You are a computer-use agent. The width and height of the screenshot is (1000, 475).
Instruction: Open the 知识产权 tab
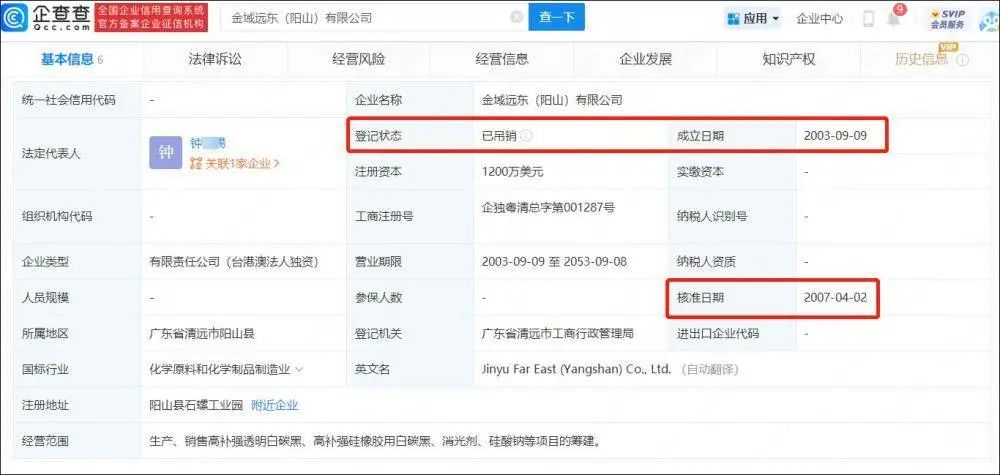pyautogui.click(x=789, y=60)
